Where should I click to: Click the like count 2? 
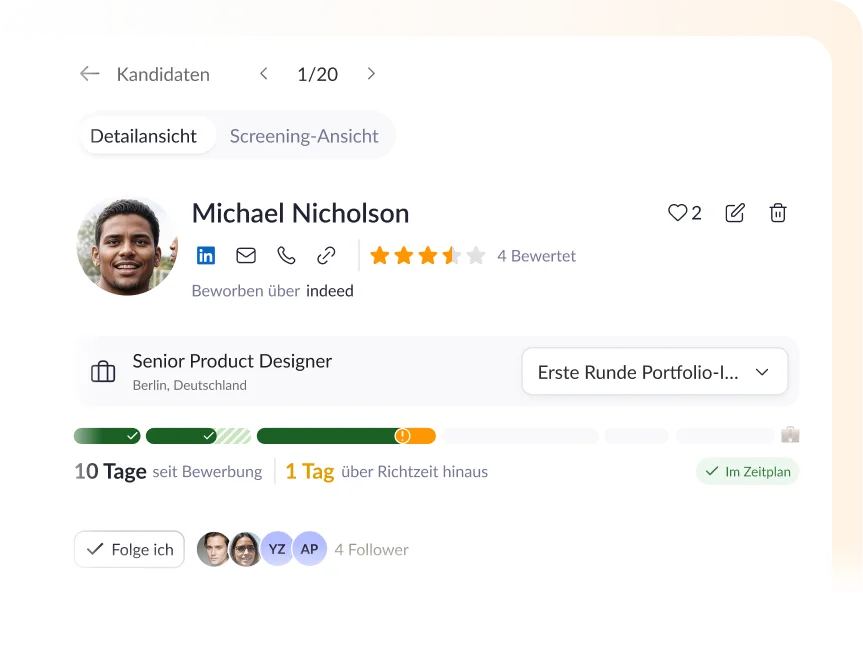[x=696, y=213]
